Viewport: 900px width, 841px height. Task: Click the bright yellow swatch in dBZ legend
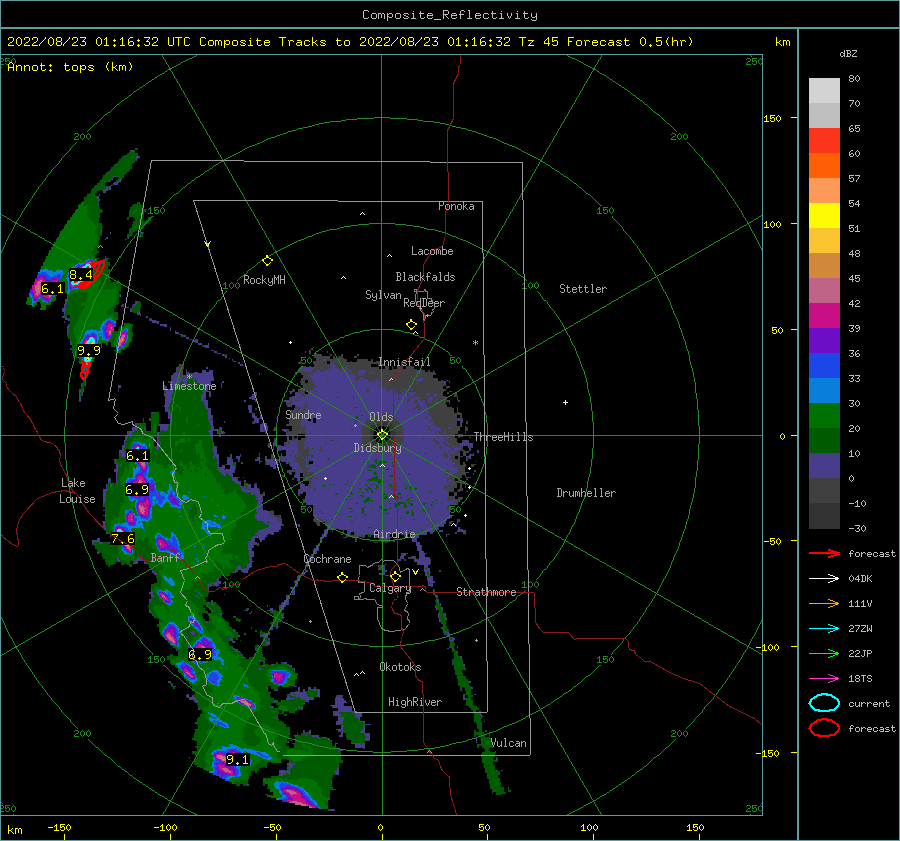coord(824,215)
